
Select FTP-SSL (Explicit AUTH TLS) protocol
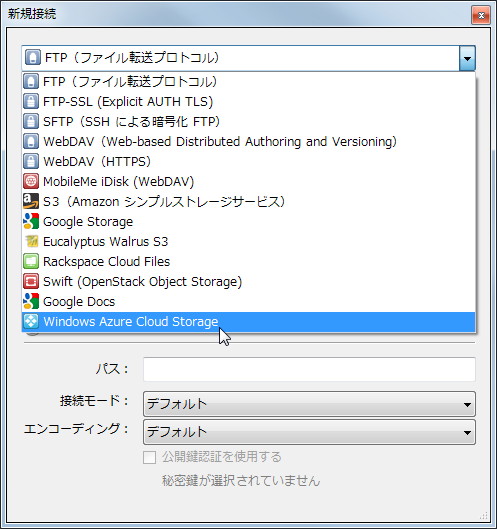pyautogui.click(x=249, y=102)
